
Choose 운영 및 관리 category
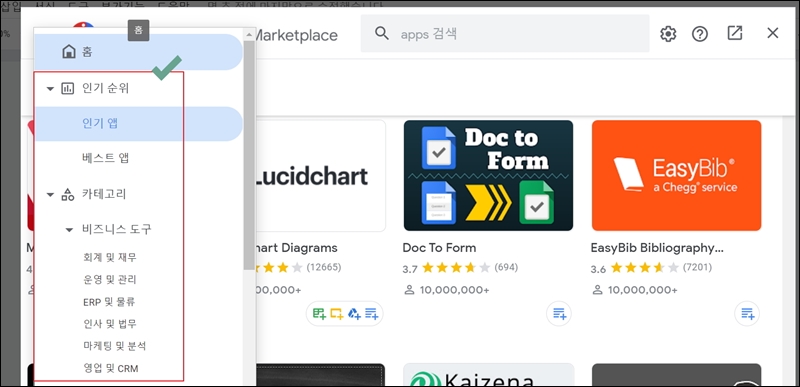click(110, 280)
